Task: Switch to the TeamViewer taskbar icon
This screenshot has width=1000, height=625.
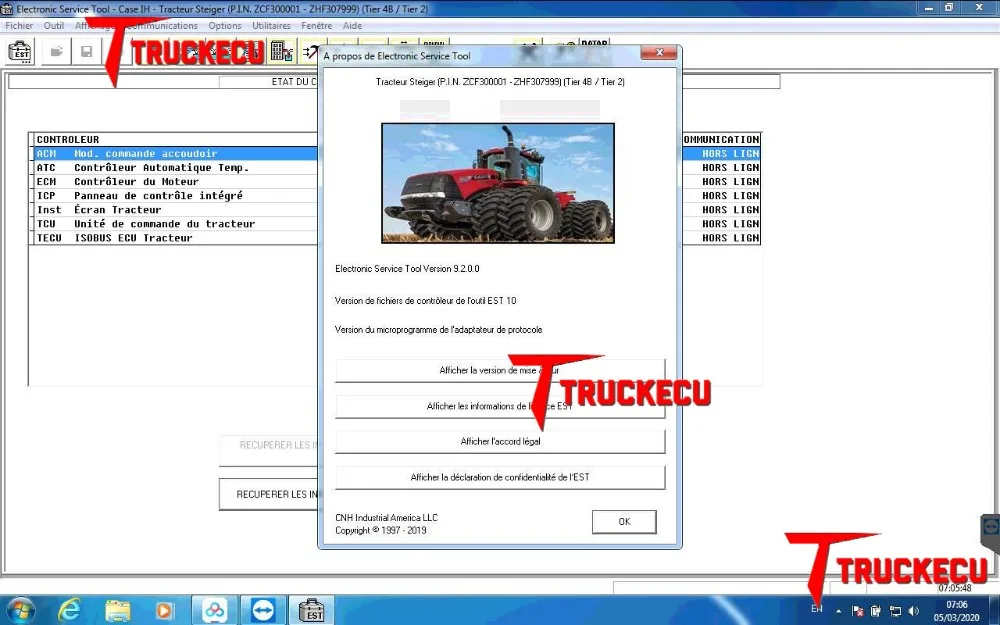Action: 263,610
